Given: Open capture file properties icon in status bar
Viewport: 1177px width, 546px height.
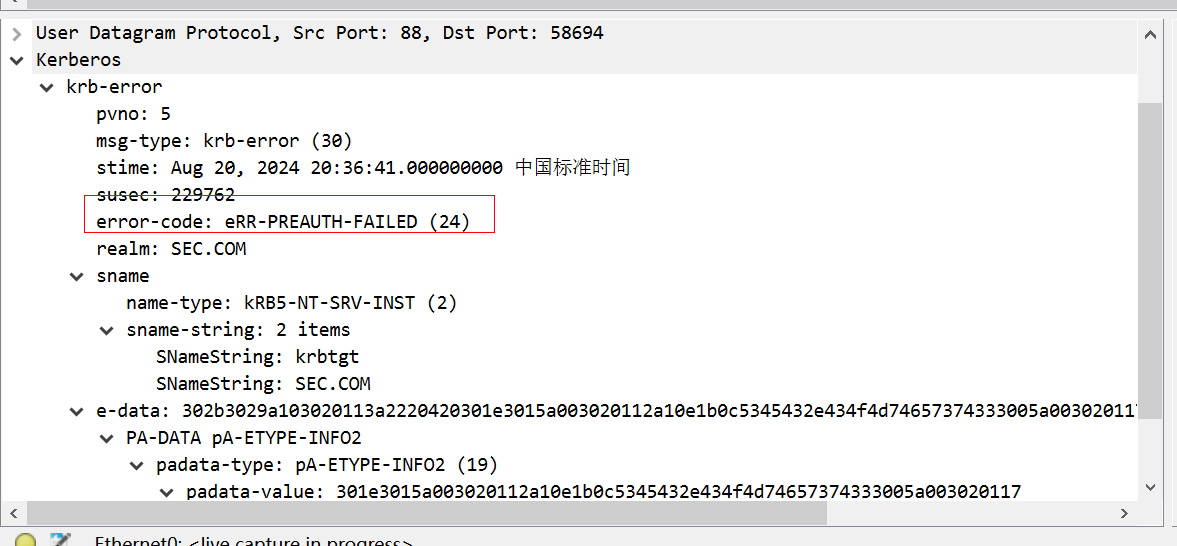Looking at the screenshot, I should point(61,541).
